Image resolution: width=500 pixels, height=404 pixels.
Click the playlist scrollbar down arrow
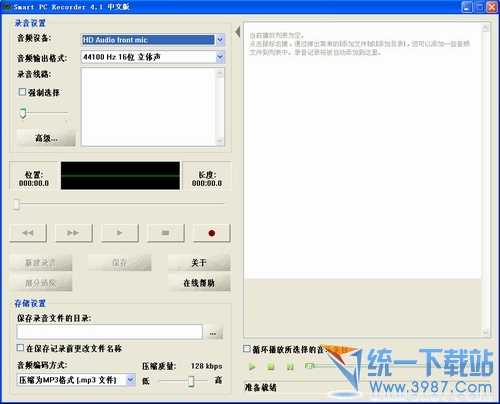coord(486,332)
